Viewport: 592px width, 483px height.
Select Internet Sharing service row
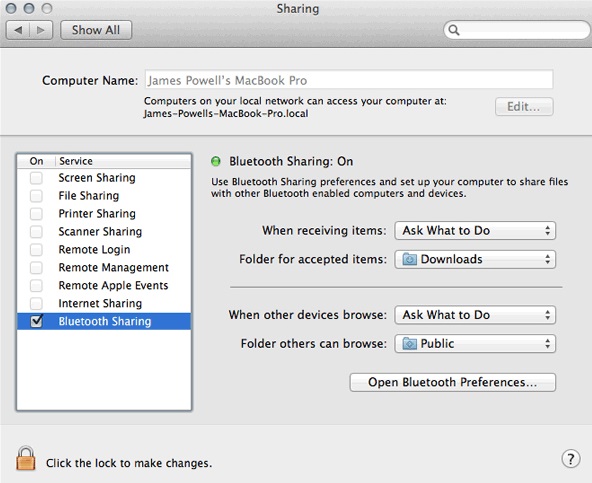tap(104, 303)
